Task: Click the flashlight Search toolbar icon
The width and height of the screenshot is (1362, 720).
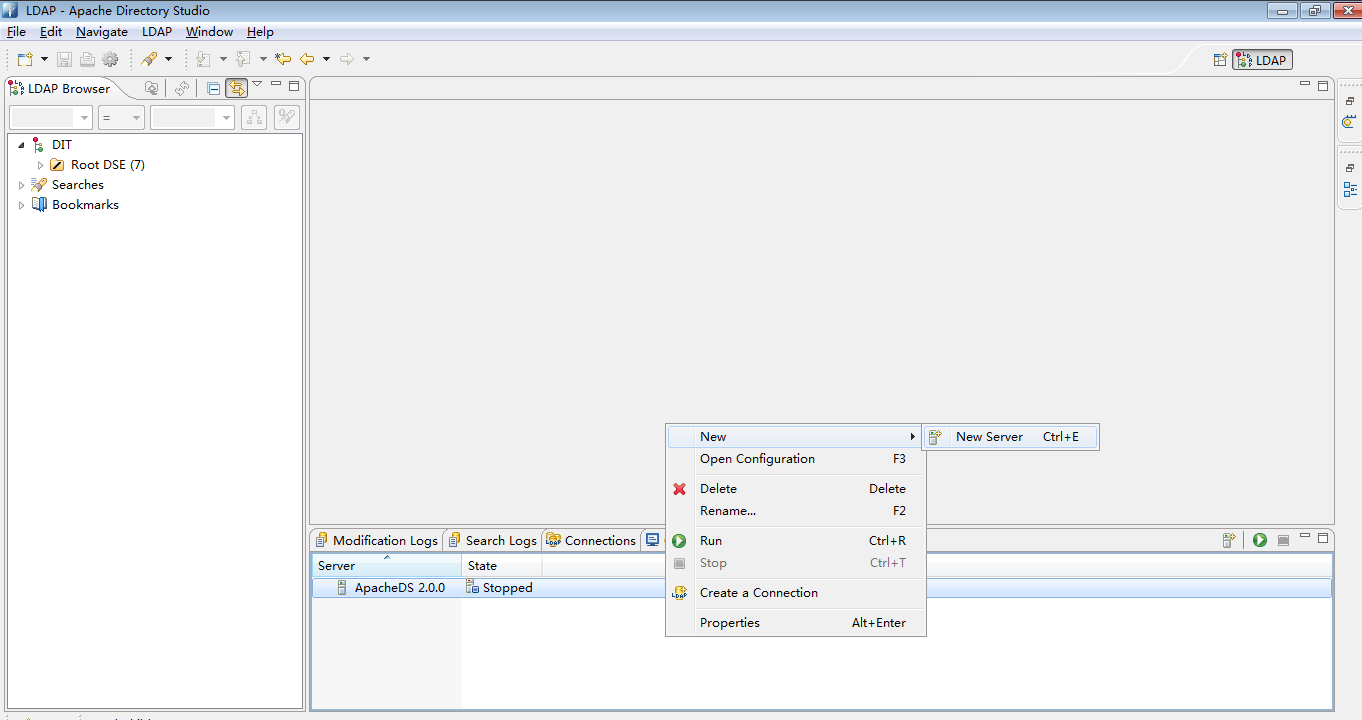Action: coord(149,59)
